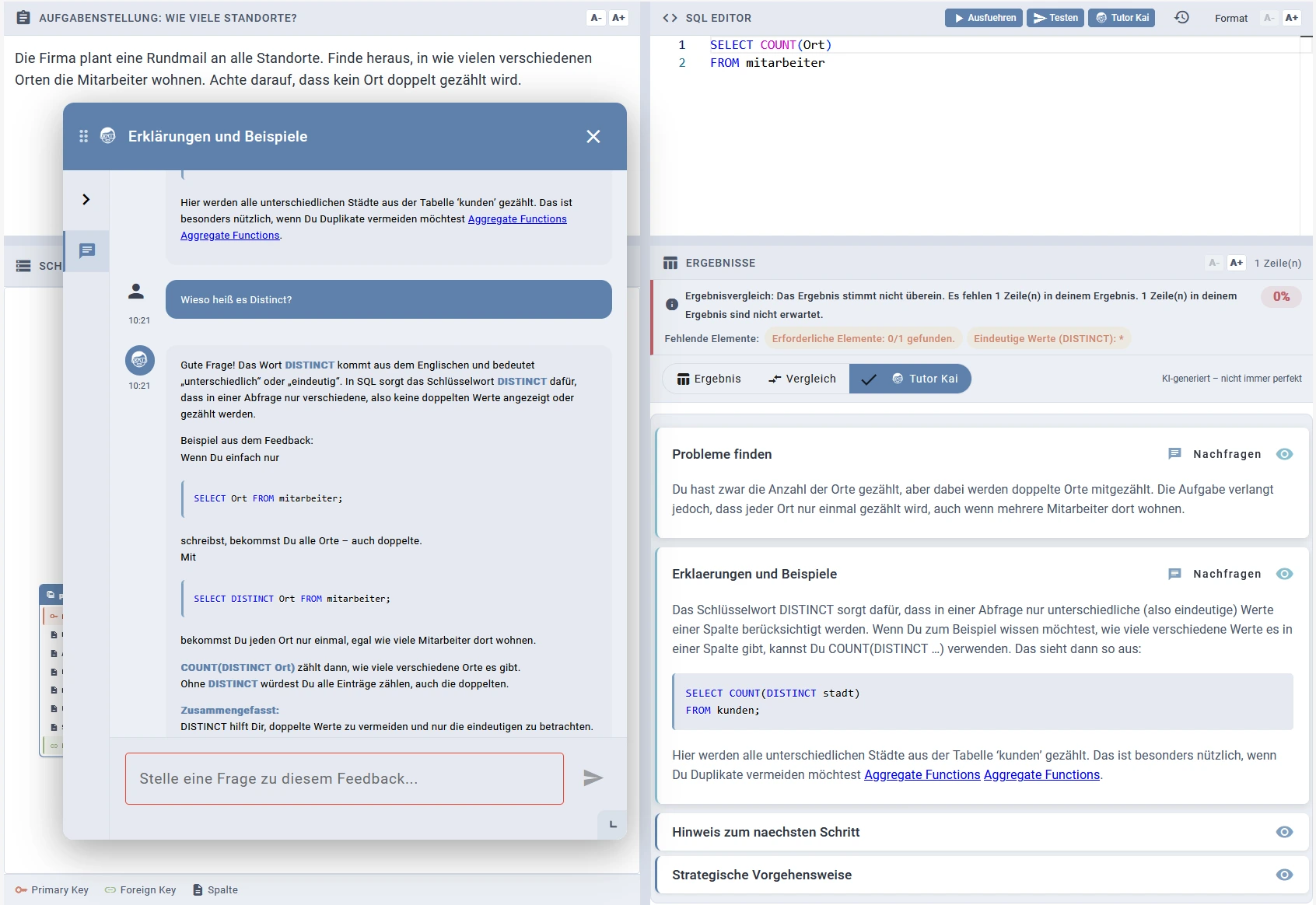
Task: Hide the Probleme finden section via its eye icon
Action: coord(1286,454)
